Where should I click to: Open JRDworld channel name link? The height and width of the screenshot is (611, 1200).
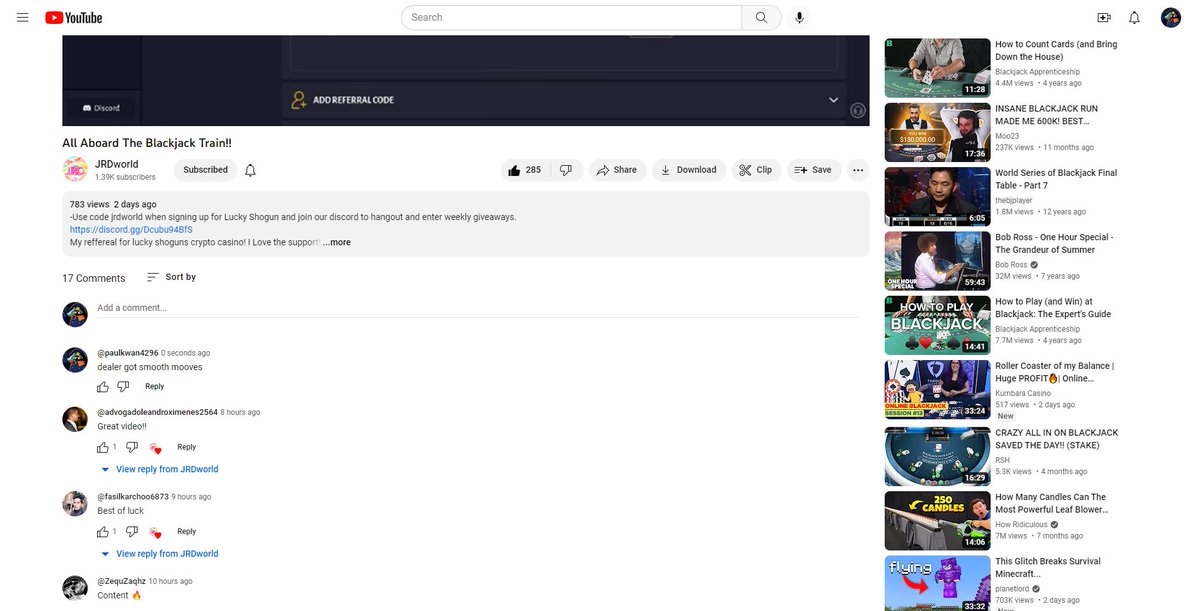tap(117, 164)
